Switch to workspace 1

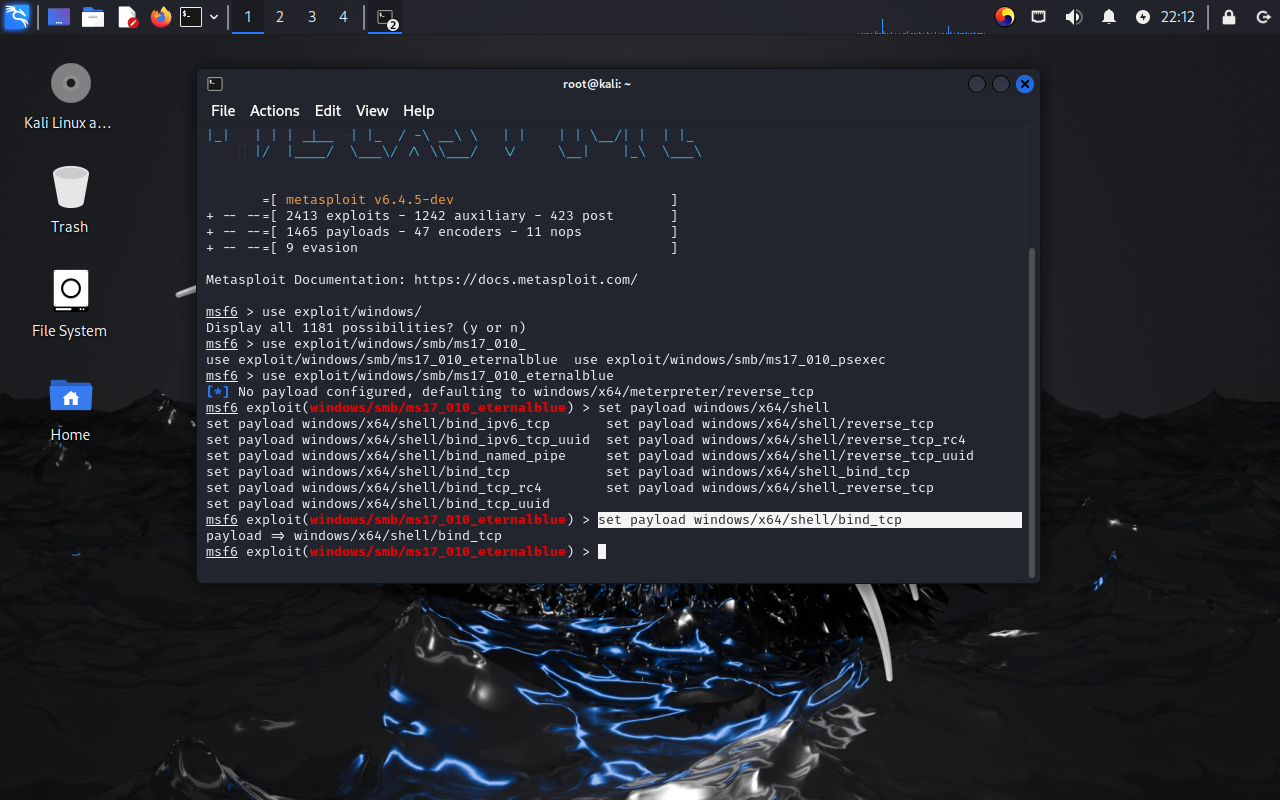[x=248, y=17]
